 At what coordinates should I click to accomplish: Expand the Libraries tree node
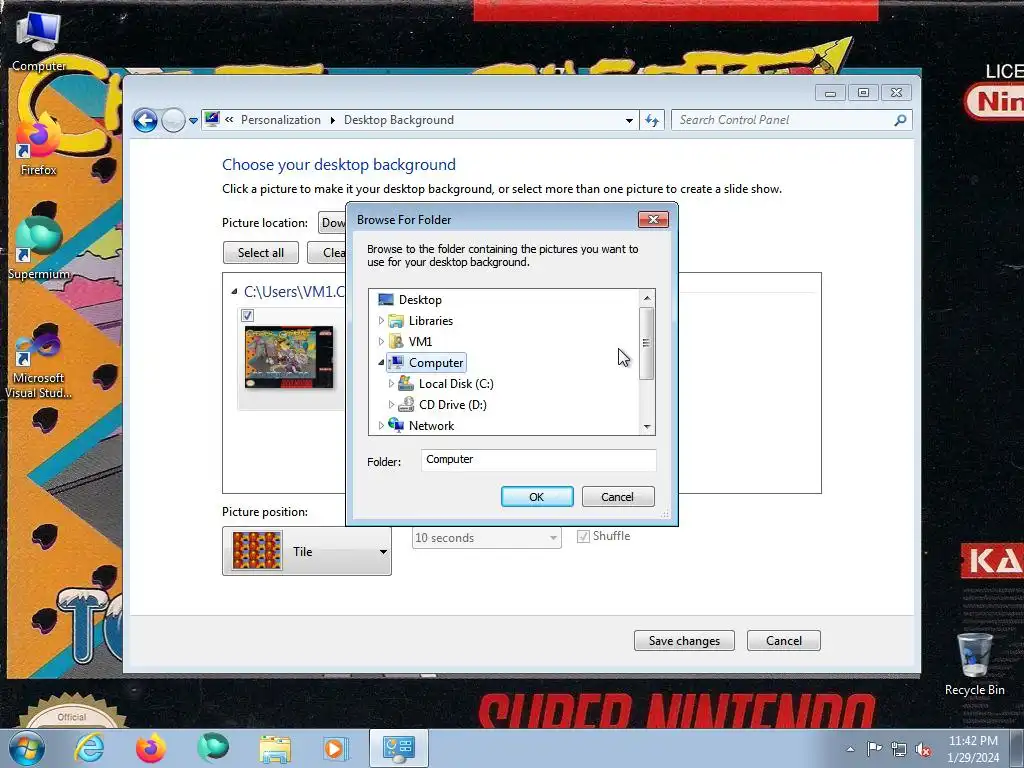click(381, 321)
